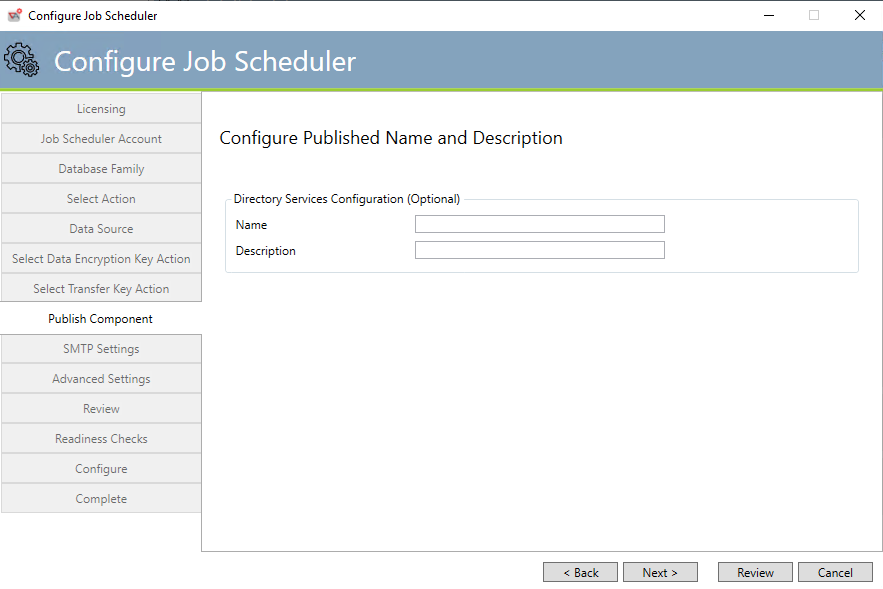Viewport: 883px width, 589px height.
Task: Open the Data Source step
Action: click(101, 228)
